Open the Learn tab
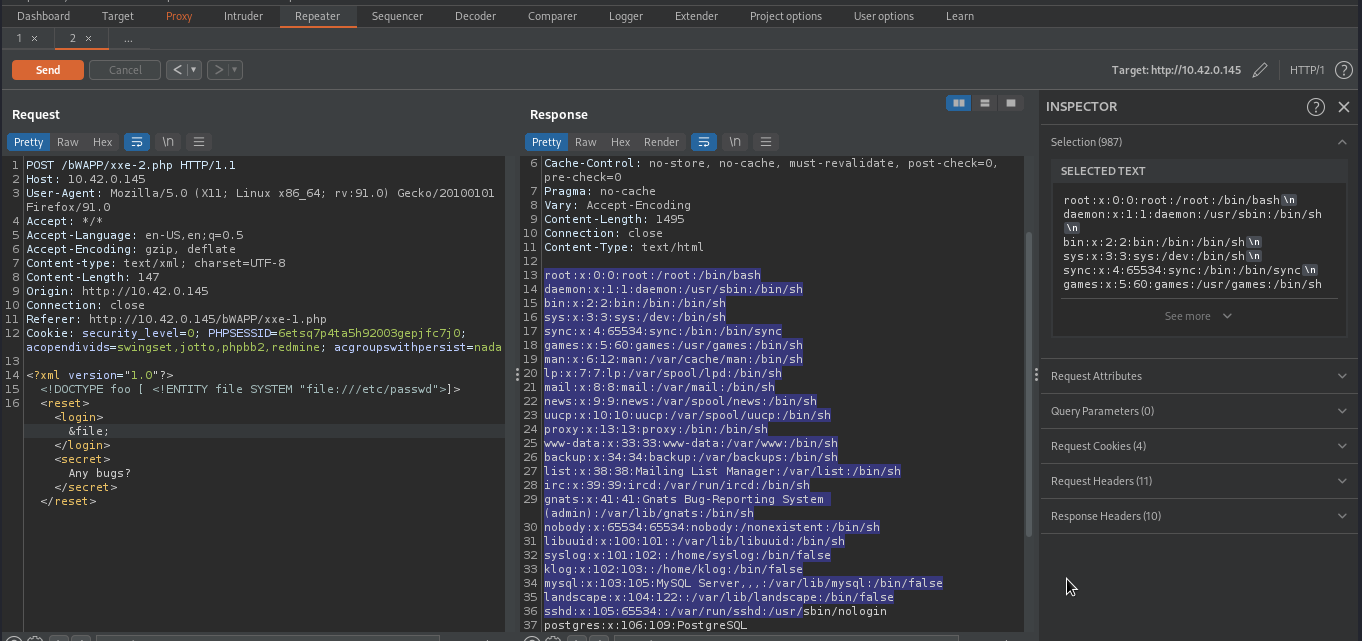Image resolution: width=1362 pixels, height=641 pixels. 960,16
